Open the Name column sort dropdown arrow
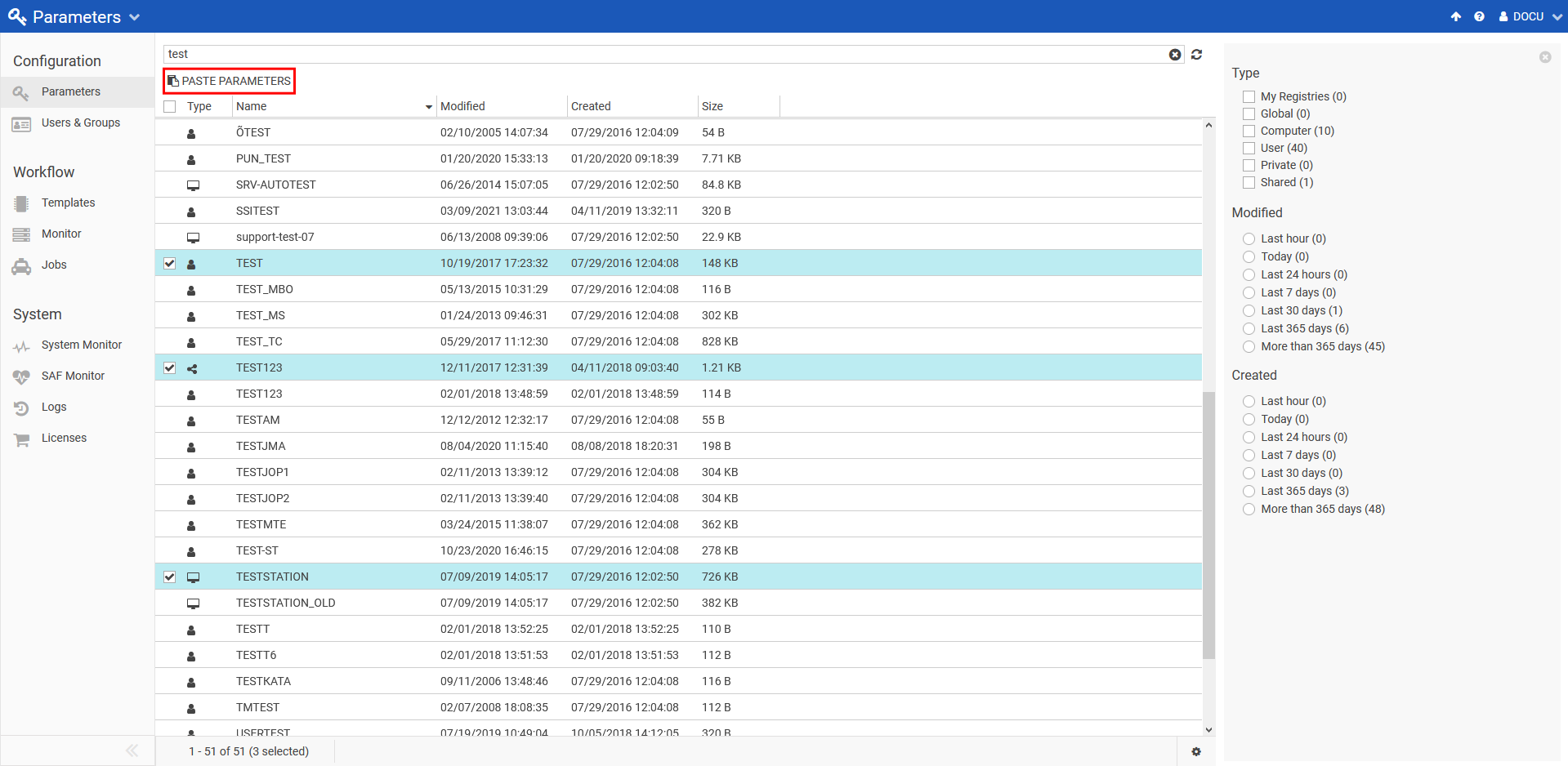 (428, 107)
